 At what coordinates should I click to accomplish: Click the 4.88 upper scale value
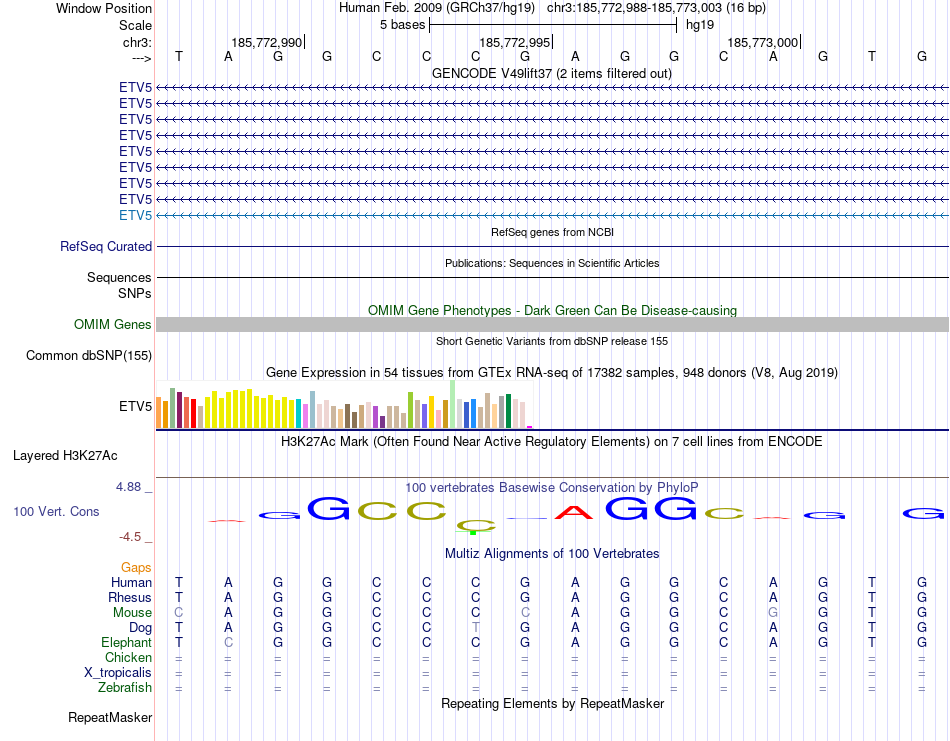(x=128, y=487)
